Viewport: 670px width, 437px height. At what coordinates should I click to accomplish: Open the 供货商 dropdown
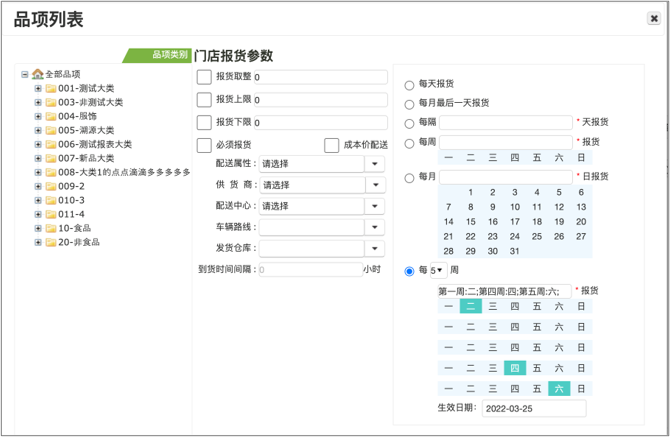[x=376, y=185]
